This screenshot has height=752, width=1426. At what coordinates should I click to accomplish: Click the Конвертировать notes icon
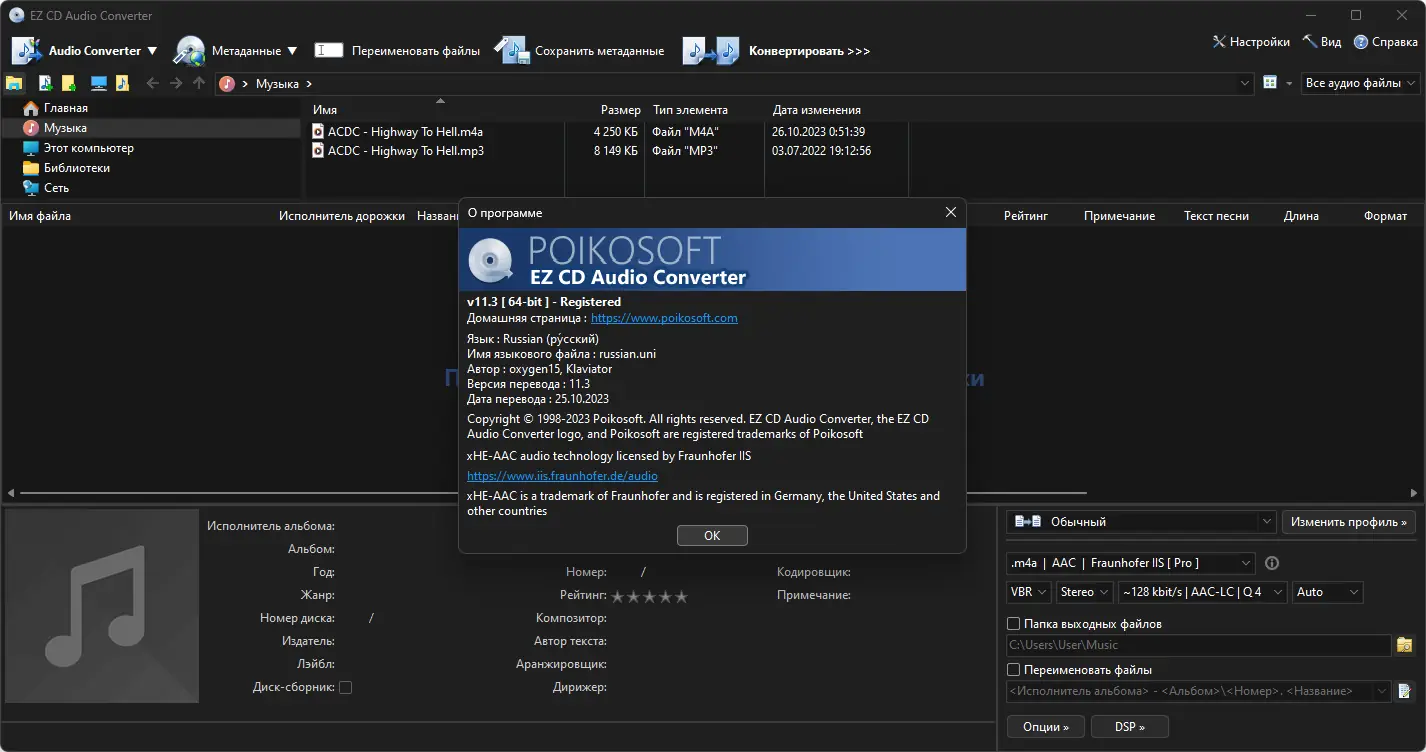pos(711,50)
